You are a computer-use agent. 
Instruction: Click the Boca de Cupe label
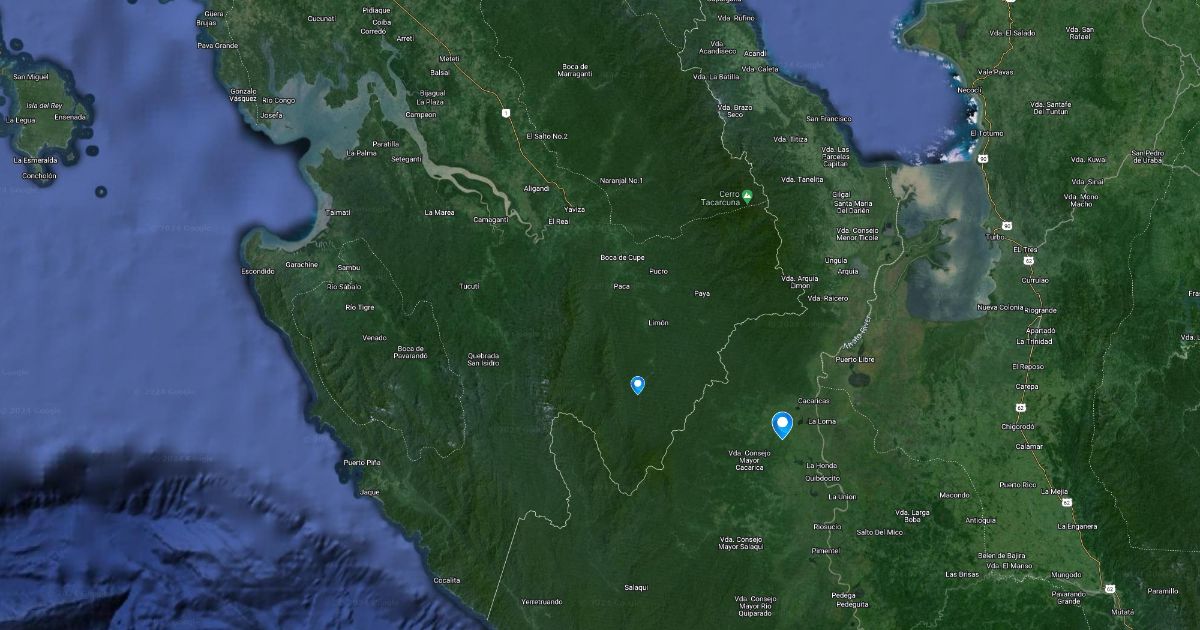click(622, 257)
